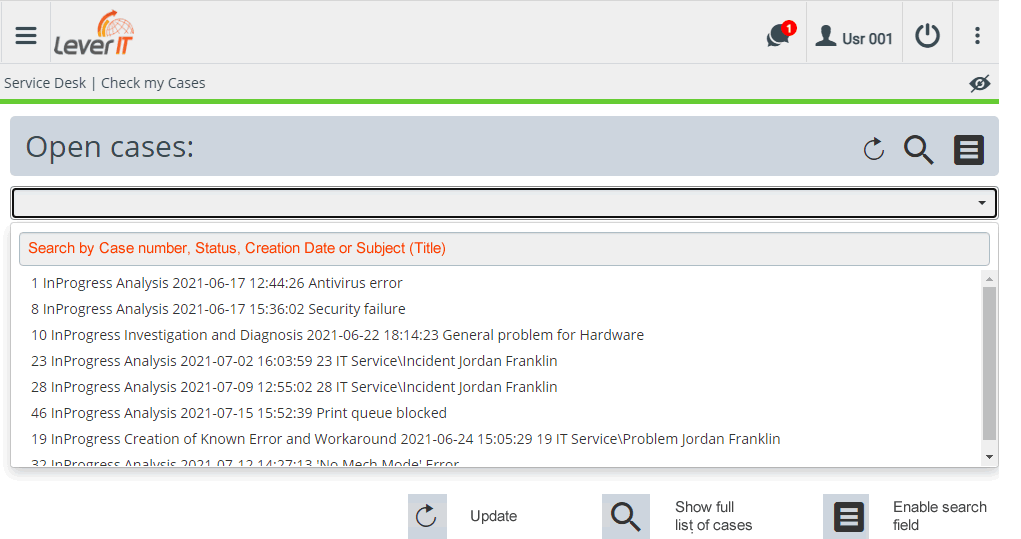Image resolution: width=1021 pixels, height=539 pixels.
Task: Click the search by case number field
Action: (504, 249)
